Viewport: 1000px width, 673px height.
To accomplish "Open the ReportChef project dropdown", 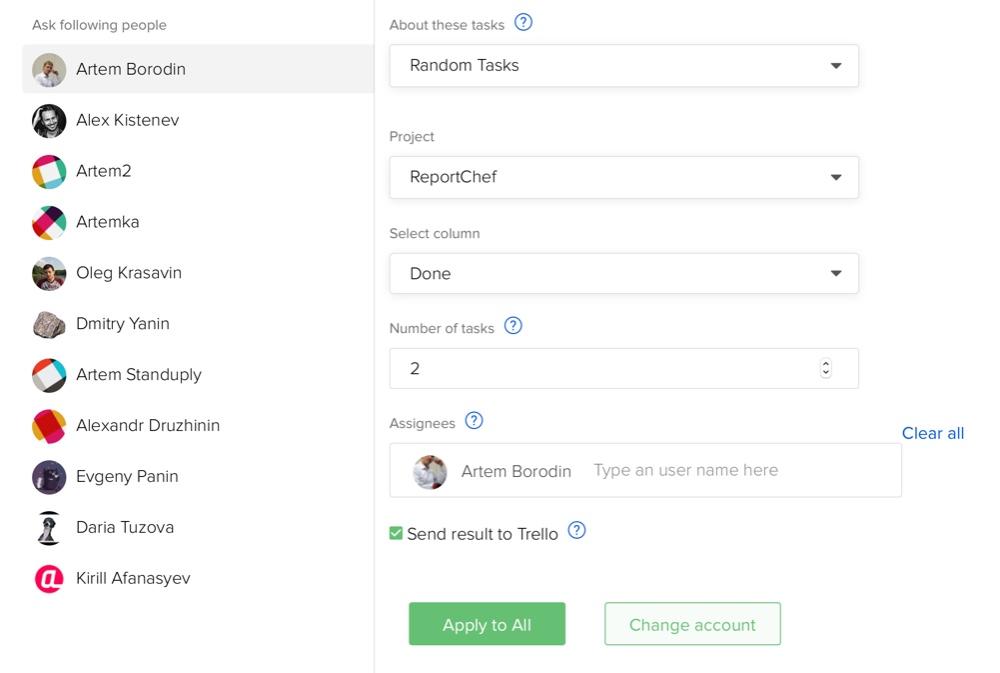I will coord(624,177).
